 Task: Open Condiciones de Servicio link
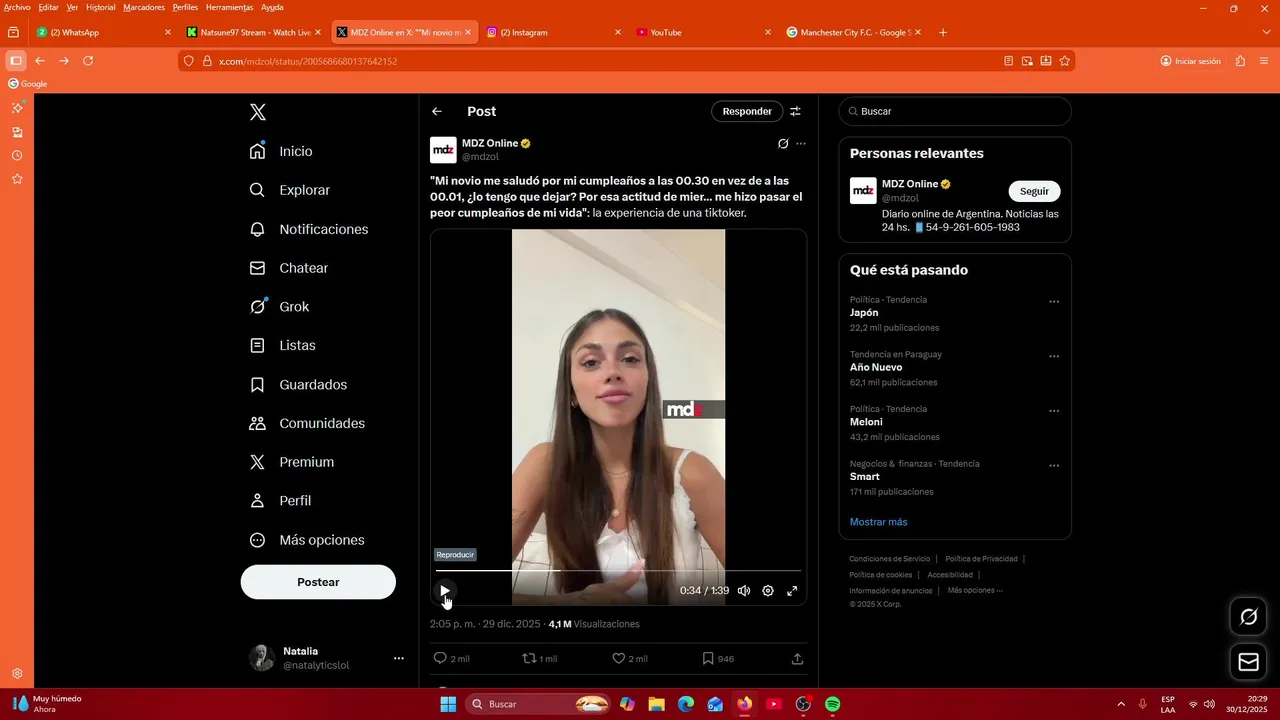pos(889,559)
